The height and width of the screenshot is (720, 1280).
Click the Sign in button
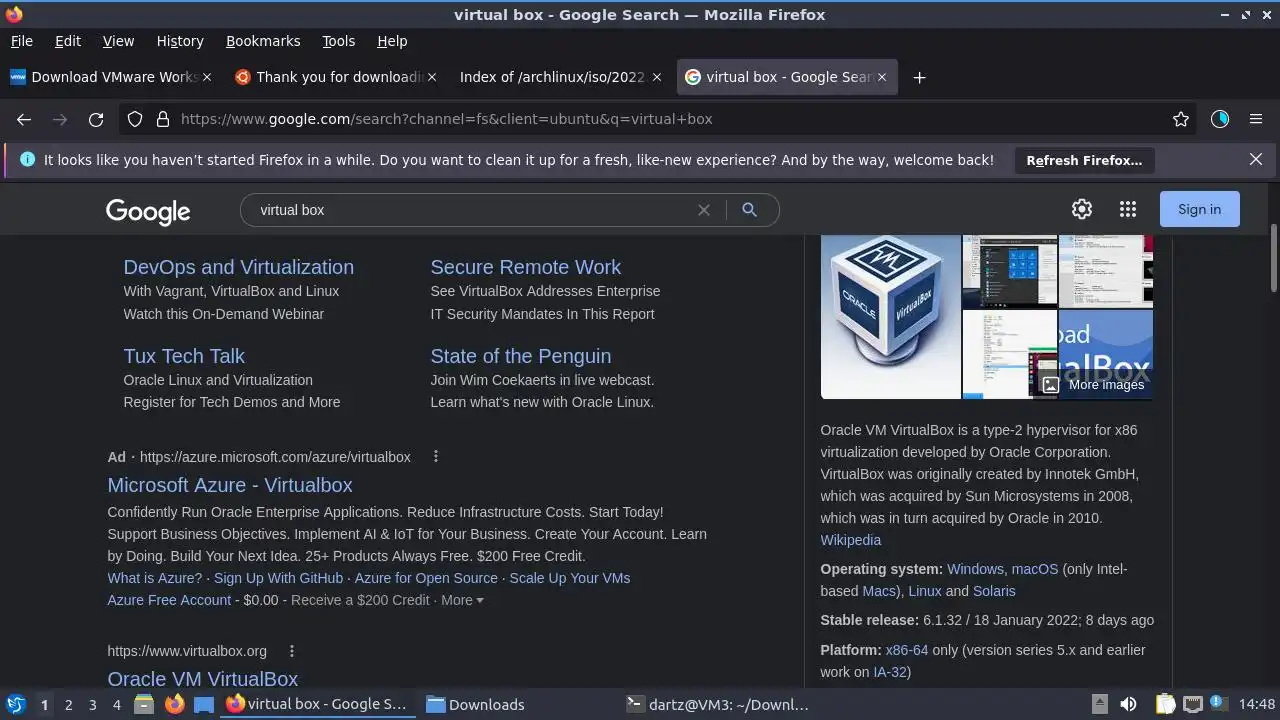click(1199, 209)
